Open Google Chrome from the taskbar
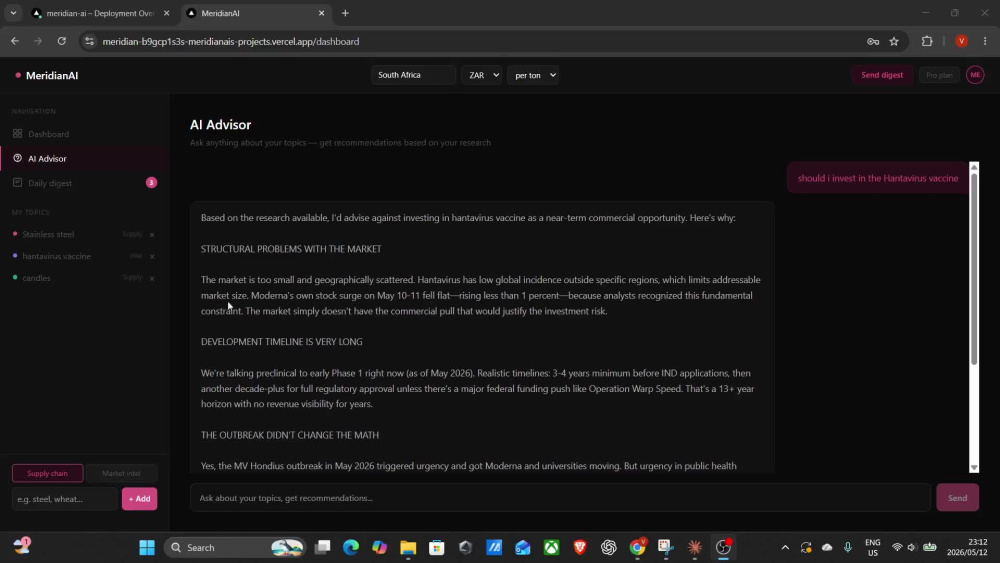 (x=637, y=547)
